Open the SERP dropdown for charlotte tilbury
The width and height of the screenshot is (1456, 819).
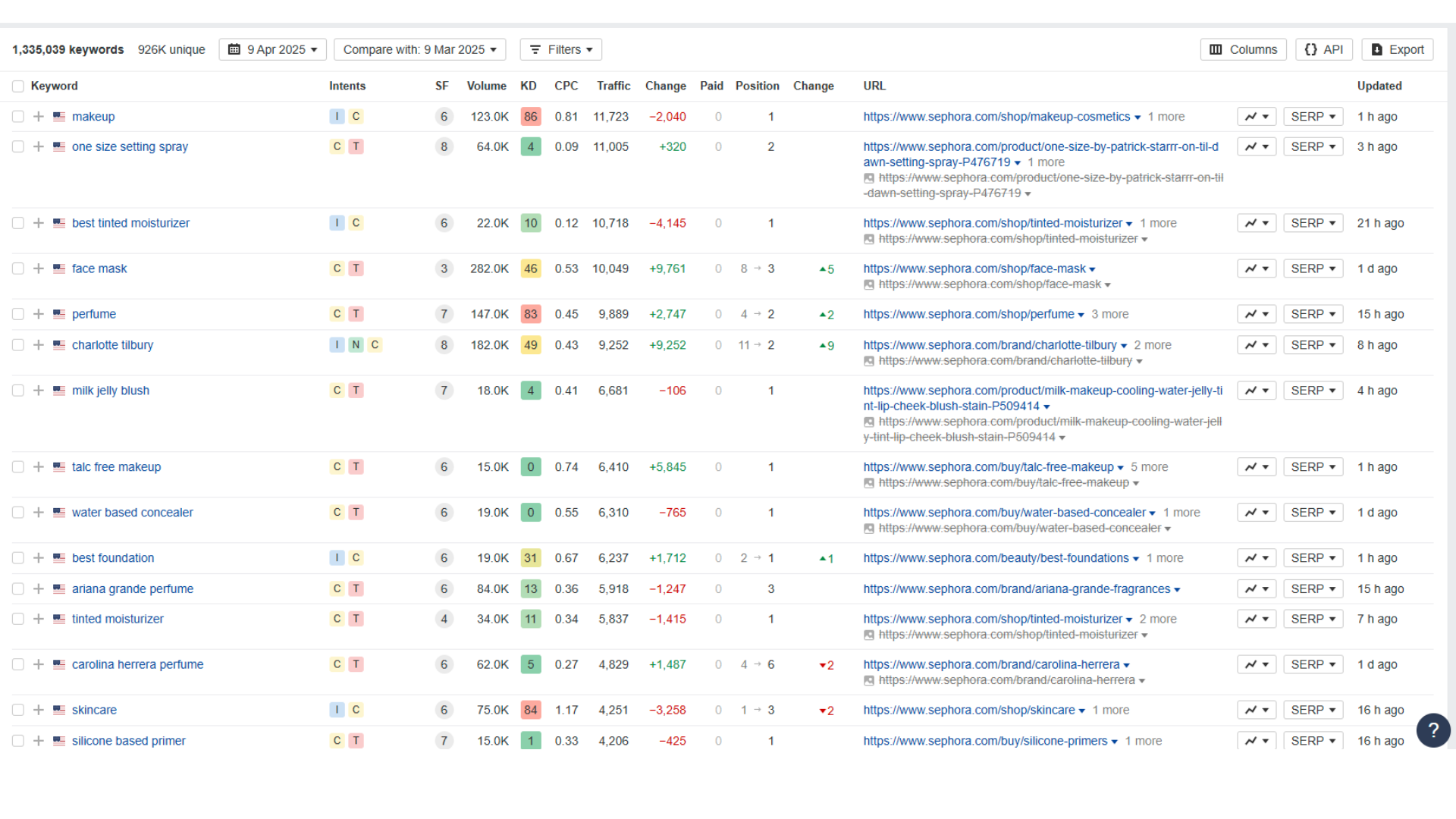click(1313, 345)
